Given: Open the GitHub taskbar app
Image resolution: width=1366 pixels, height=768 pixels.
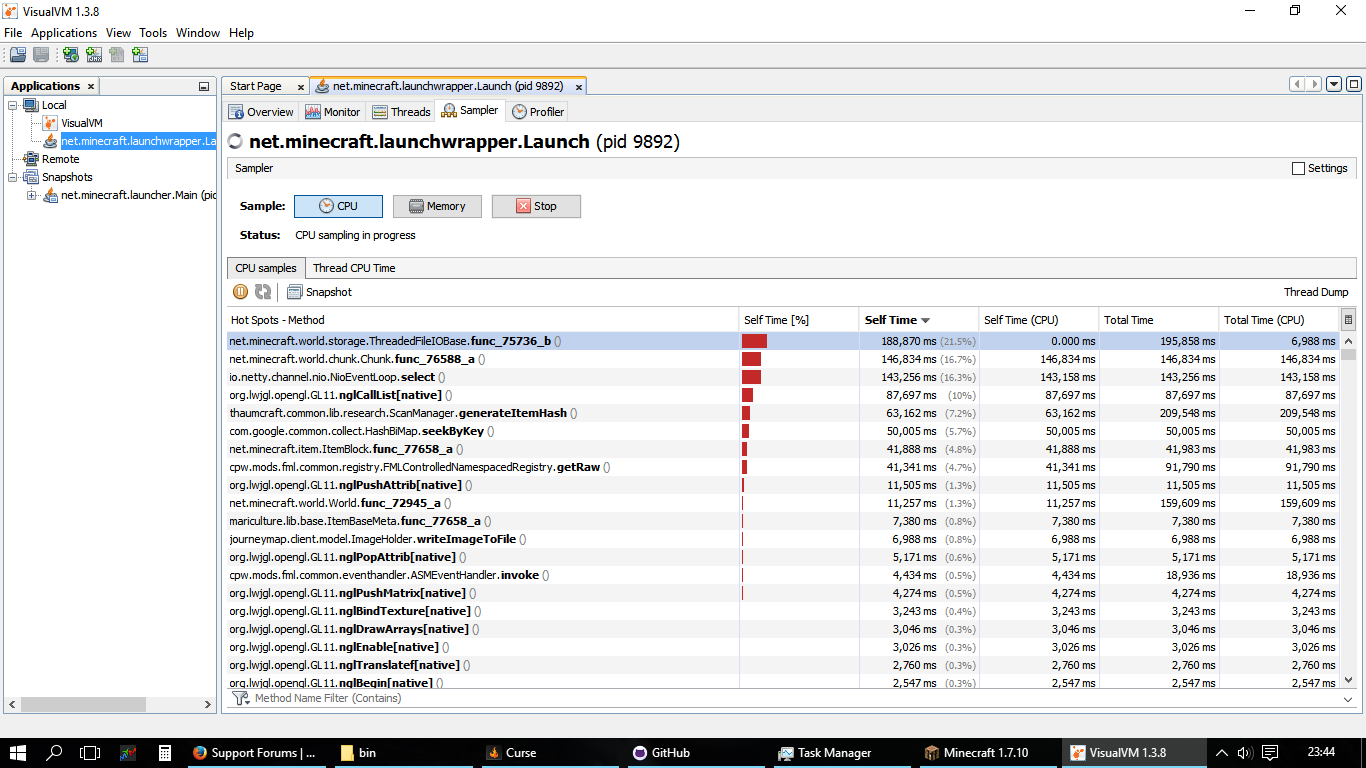Looking at the screenshot, I should click(695, 753).
